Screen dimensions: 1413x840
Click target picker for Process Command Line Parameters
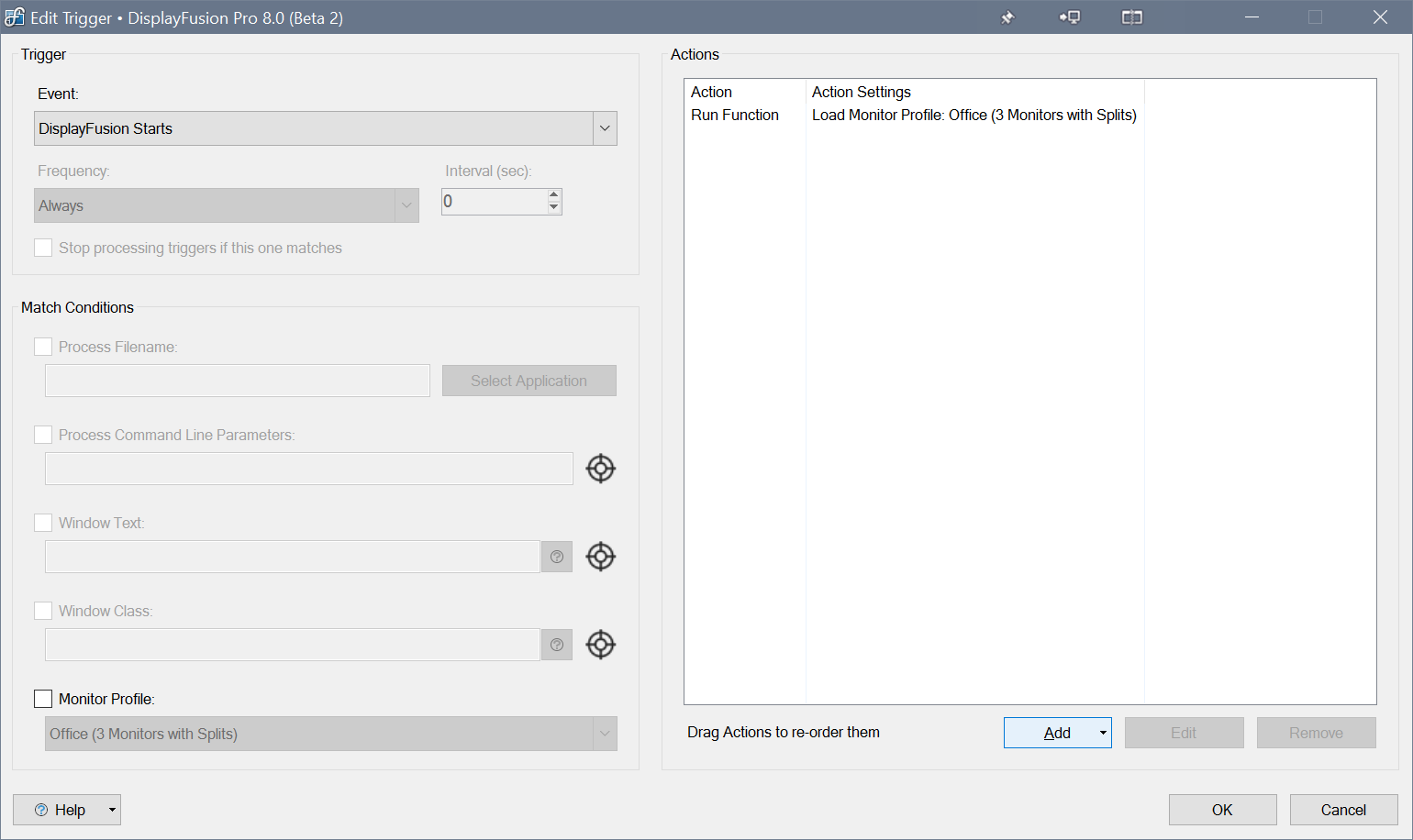pyautogui.click(x=601, y=469)
